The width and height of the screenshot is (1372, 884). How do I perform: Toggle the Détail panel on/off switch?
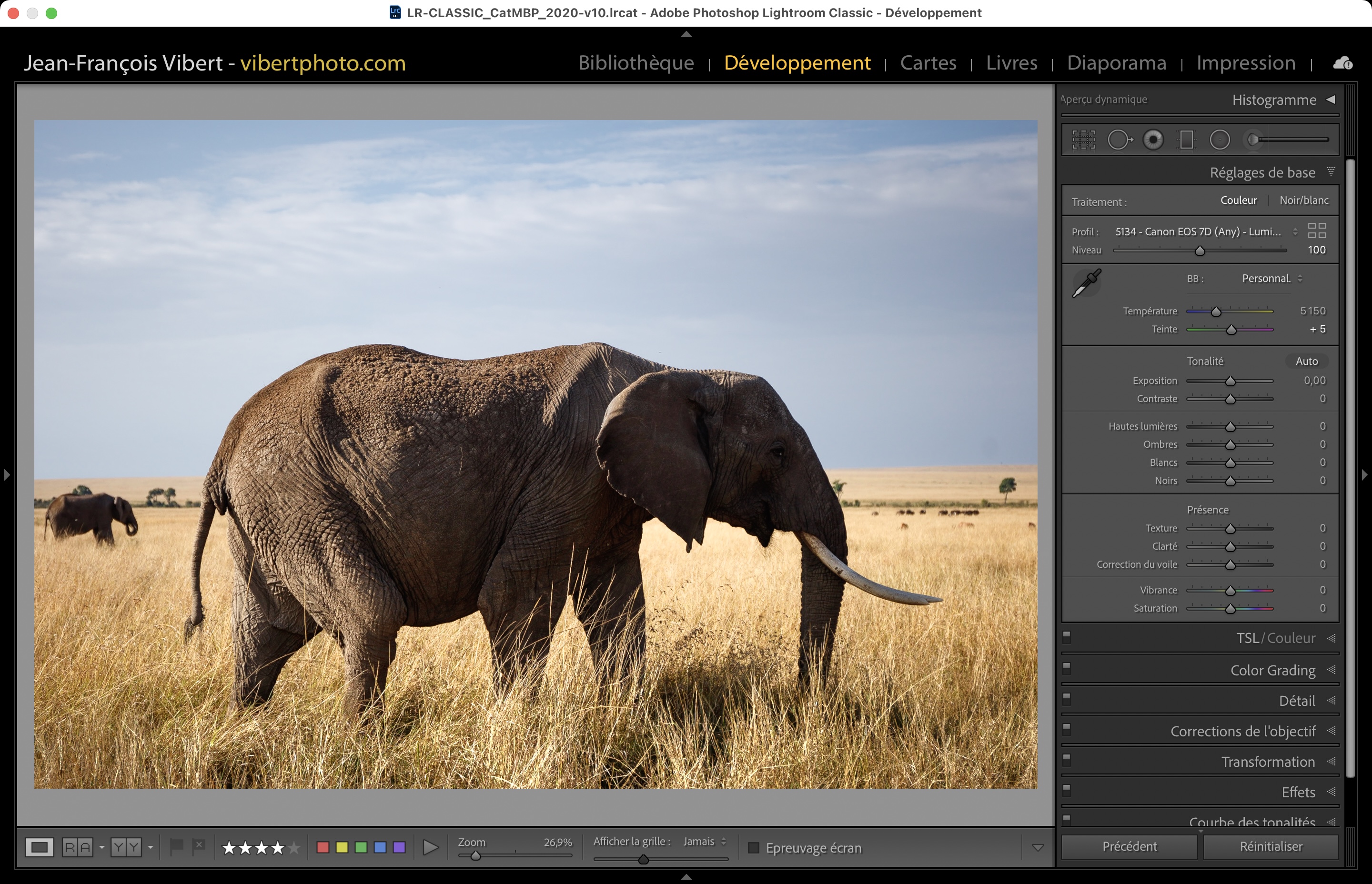pos(1067,699)
